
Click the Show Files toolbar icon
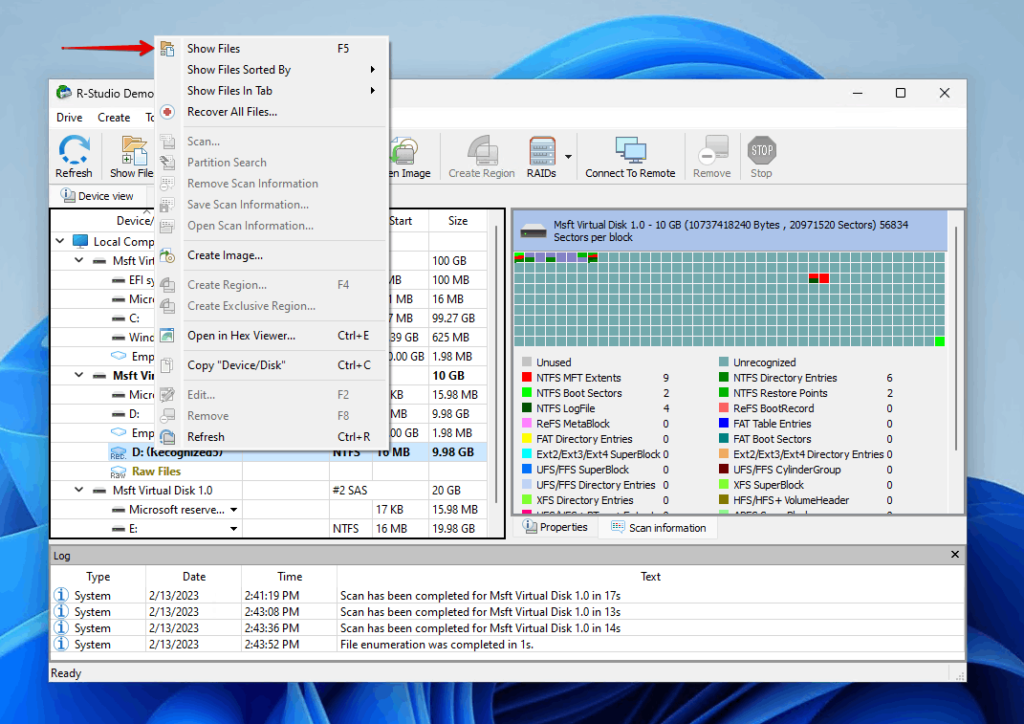tap(134, 150)
